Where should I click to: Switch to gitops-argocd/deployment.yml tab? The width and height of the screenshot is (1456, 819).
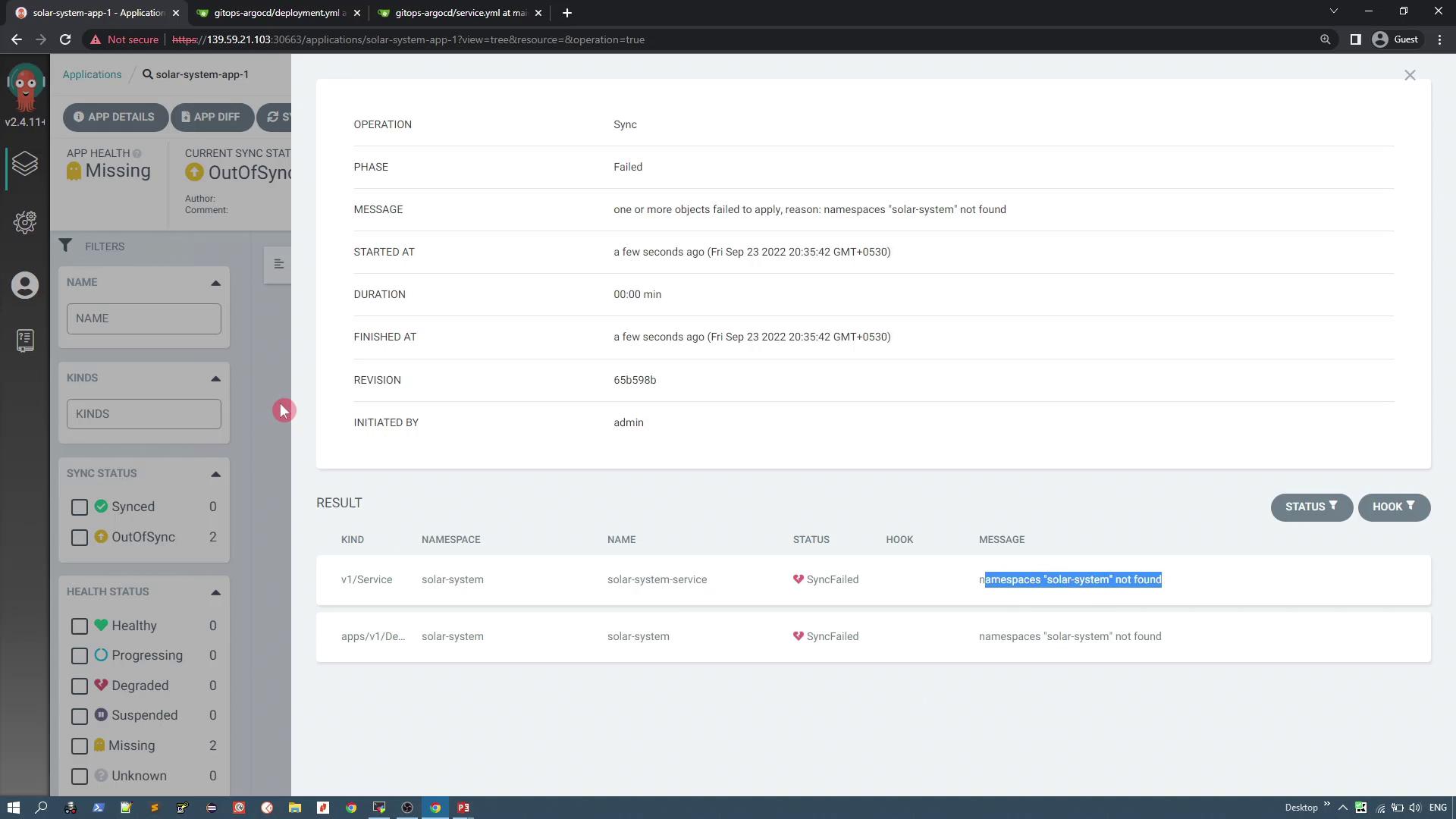point(279,13)
